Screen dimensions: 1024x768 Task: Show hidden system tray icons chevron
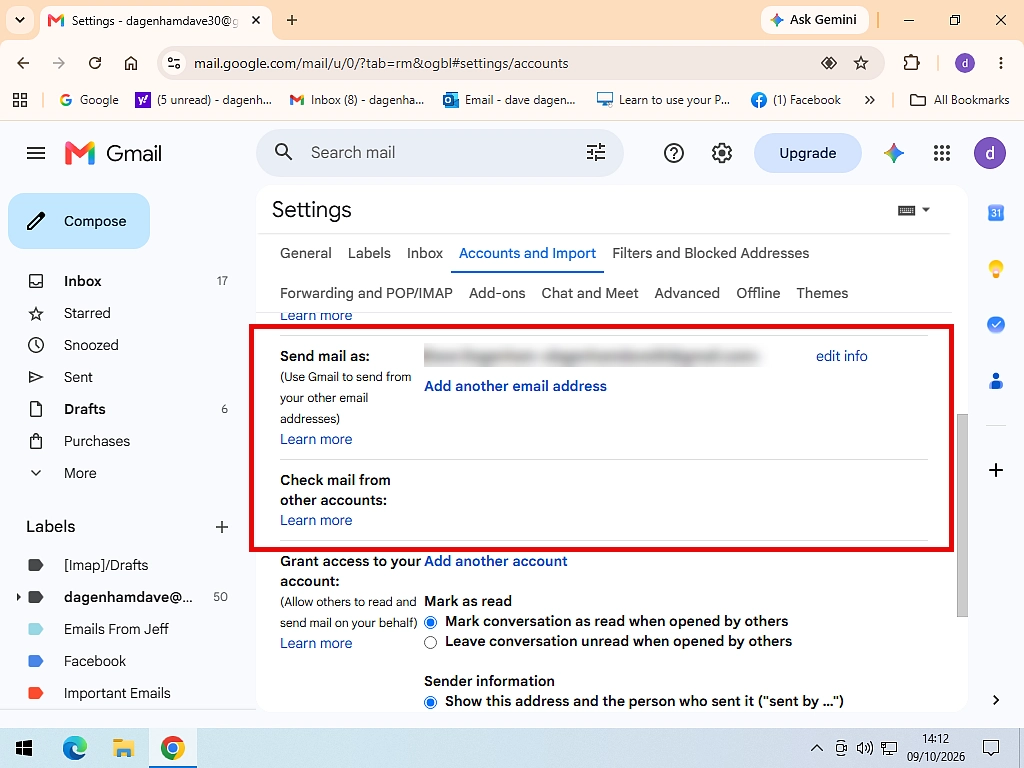[816, 748]
